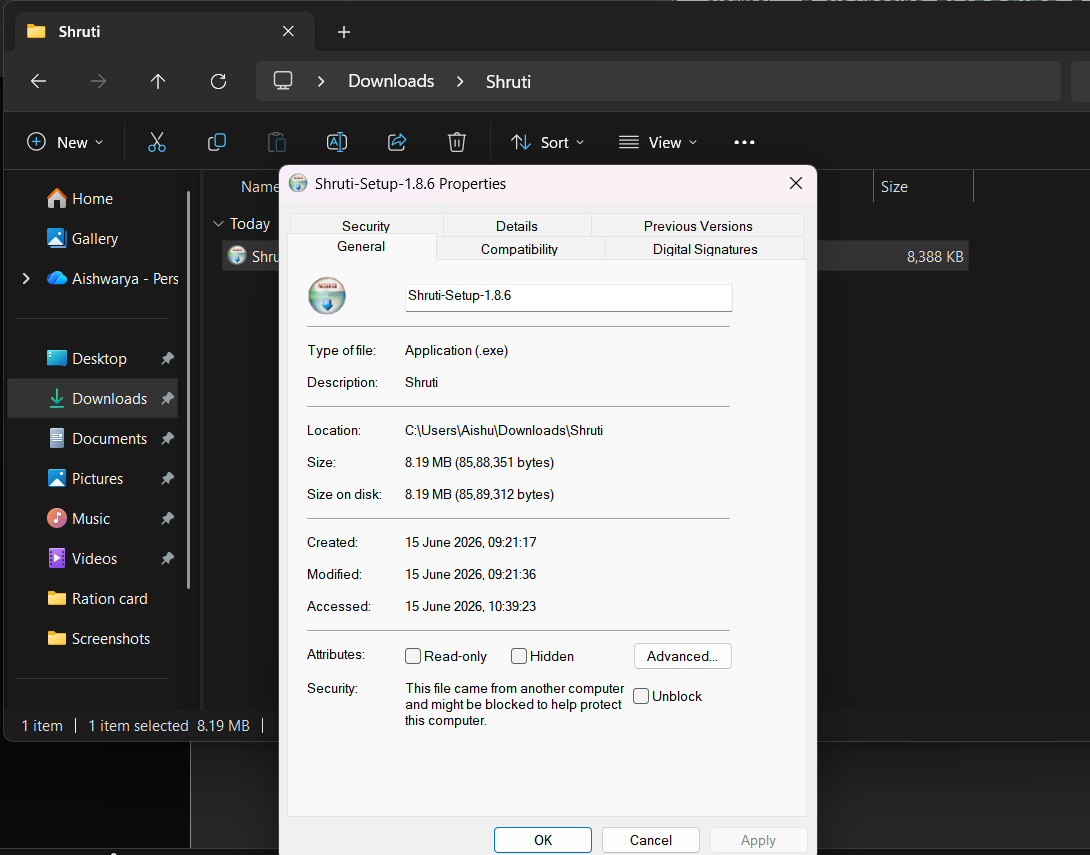
Task: Click the This PC monitor icon in address bar
Action: coord(283,81)
